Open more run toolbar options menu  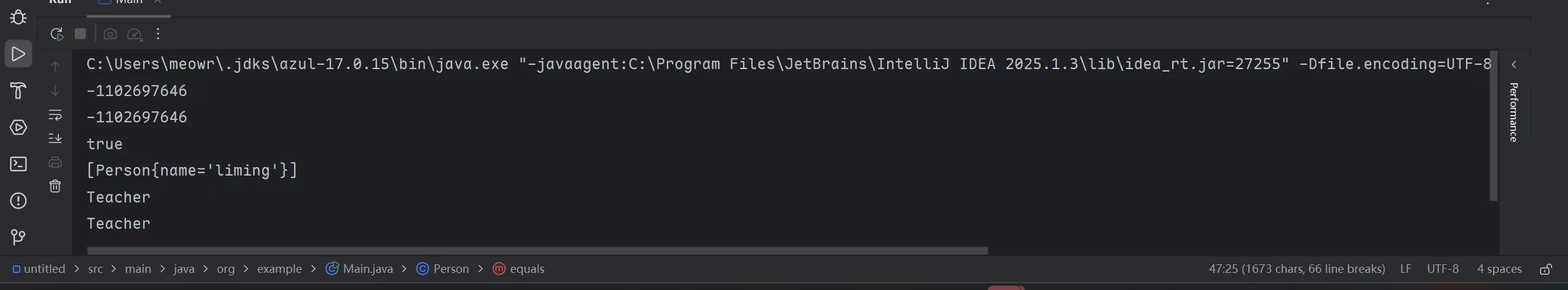tap(158, 34)
